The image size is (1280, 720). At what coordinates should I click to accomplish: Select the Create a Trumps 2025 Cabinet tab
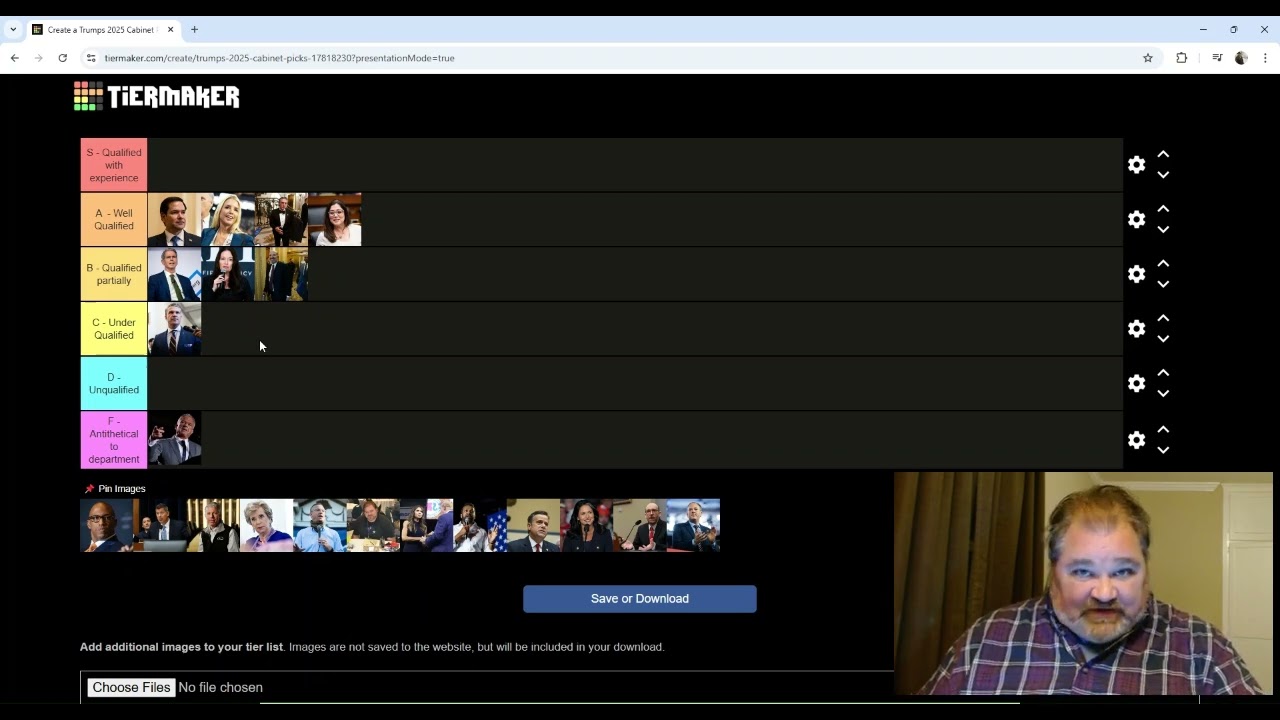point(103,30)
